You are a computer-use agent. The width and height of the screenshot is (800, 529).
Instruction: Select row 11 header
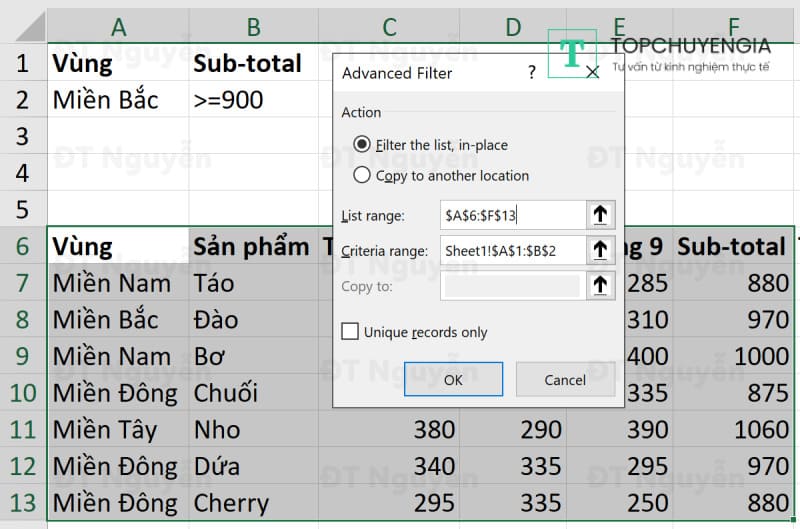click(22, 429)
